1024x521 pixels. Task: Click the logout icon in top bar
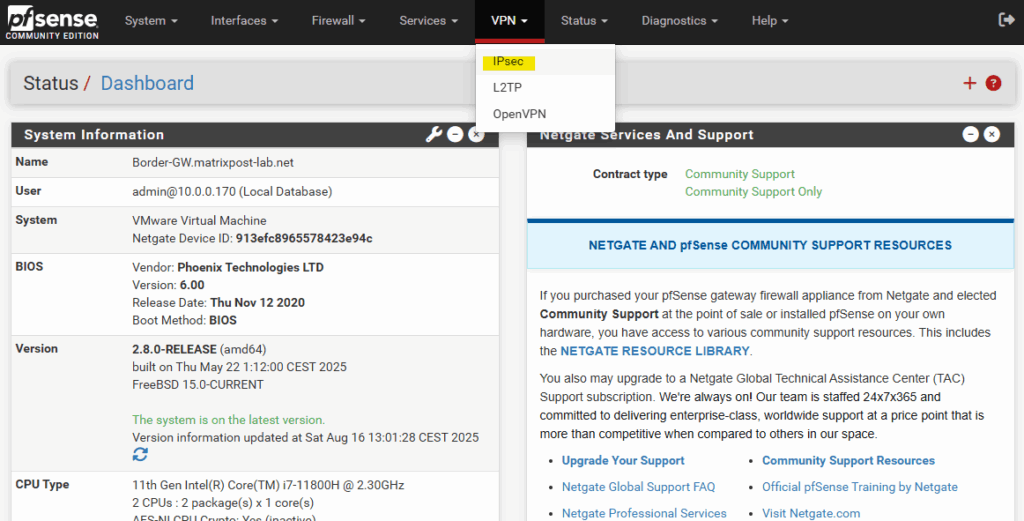click(x=1006, y=20)
